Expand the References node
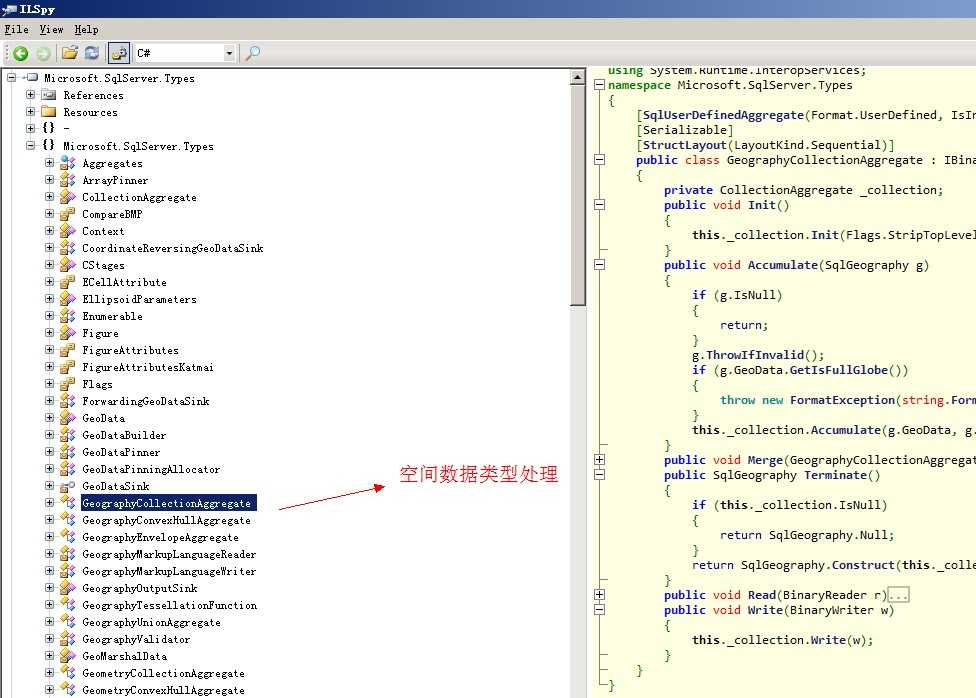Screen dimensions: 976x698 [30, 95]
